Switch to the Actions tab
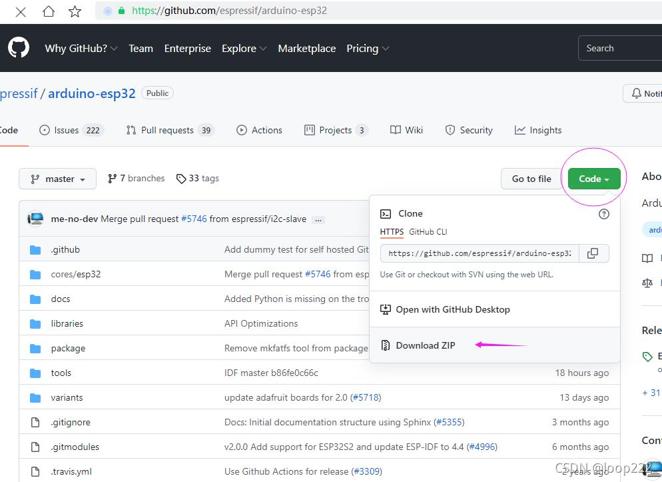Image resolution: width=662 pixels, height=482 pixels. coord(259,130)
